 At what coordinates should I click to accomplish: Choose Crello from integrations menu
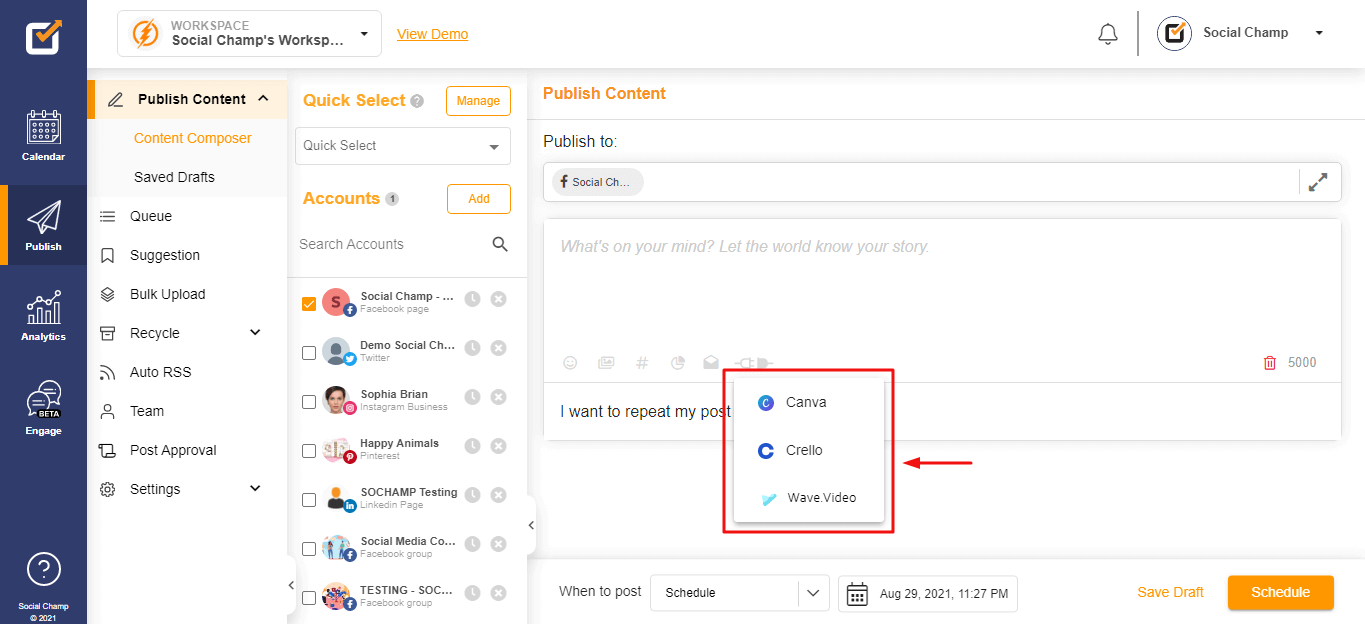pyautogui.click(x=808, y=451)
